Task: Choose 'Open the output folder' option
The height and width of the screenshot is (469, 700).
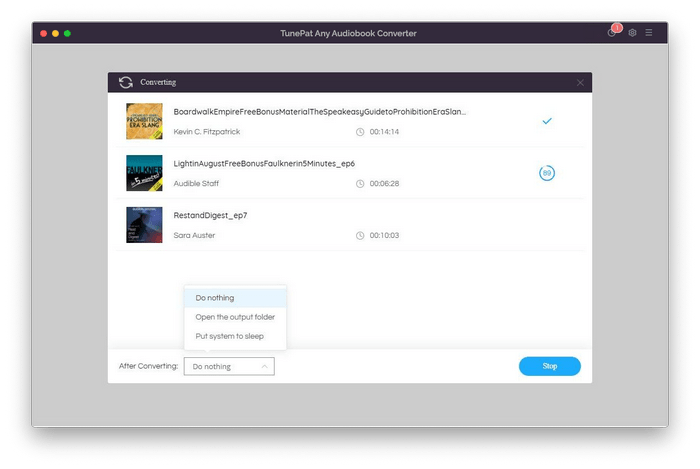Action: pos(235,317)
